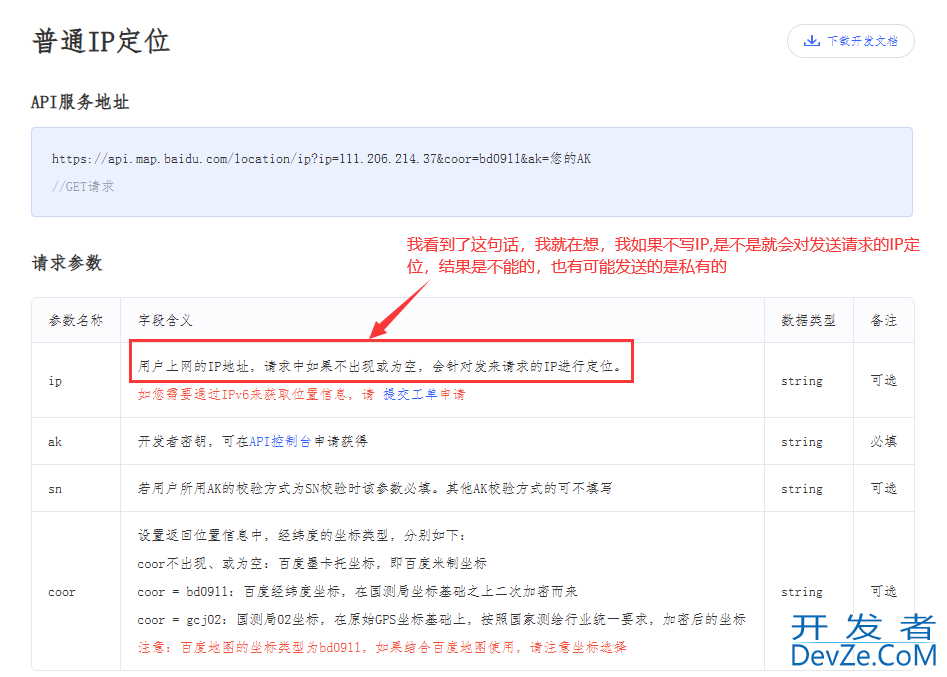The height and width of the screenshot is (677, 947).
Task: Click the API request URL in code block
Action: pyautogui.click(x=321, y=159)
